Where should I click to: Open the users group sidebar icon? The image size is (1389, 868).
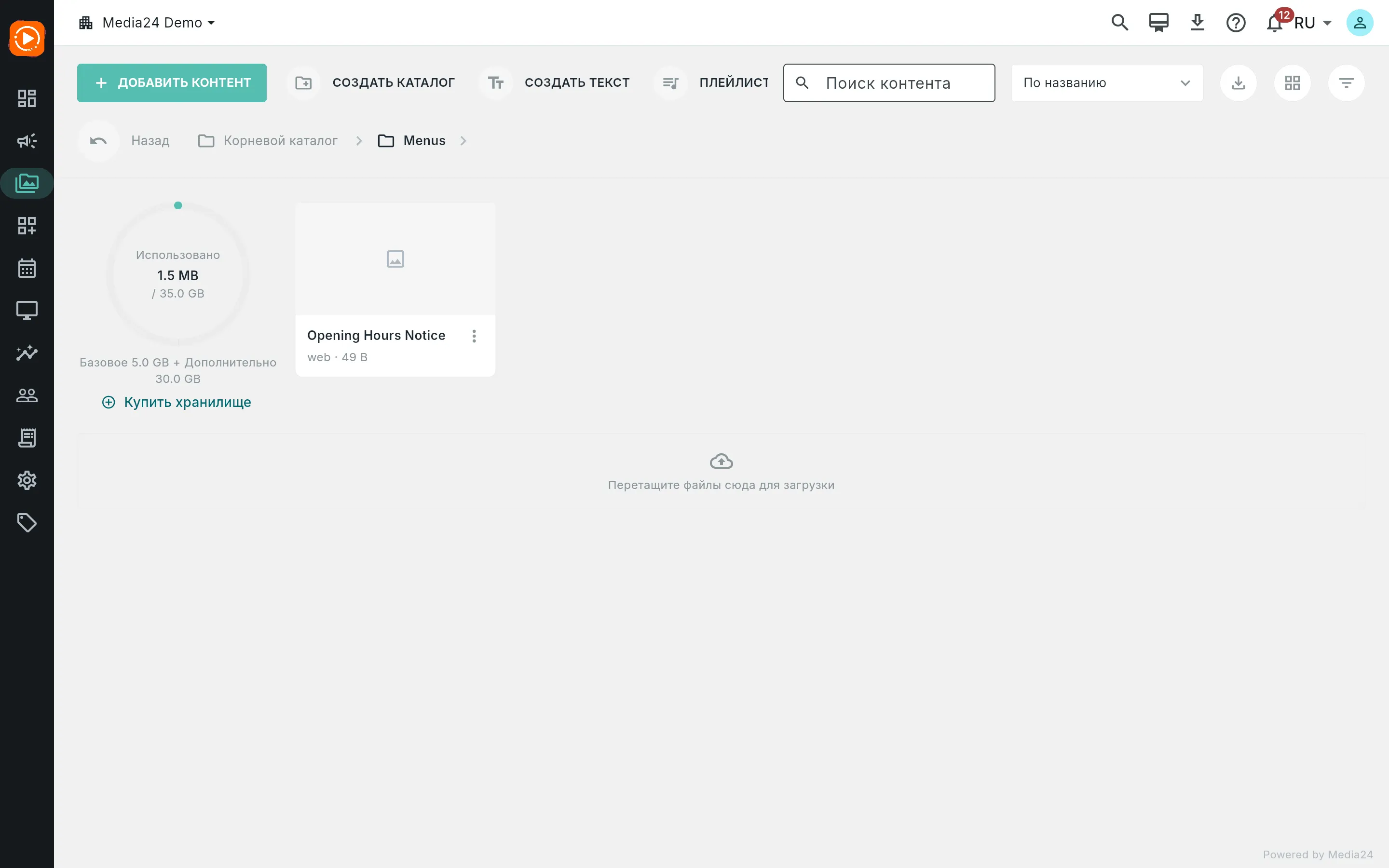tap(27, 395)
